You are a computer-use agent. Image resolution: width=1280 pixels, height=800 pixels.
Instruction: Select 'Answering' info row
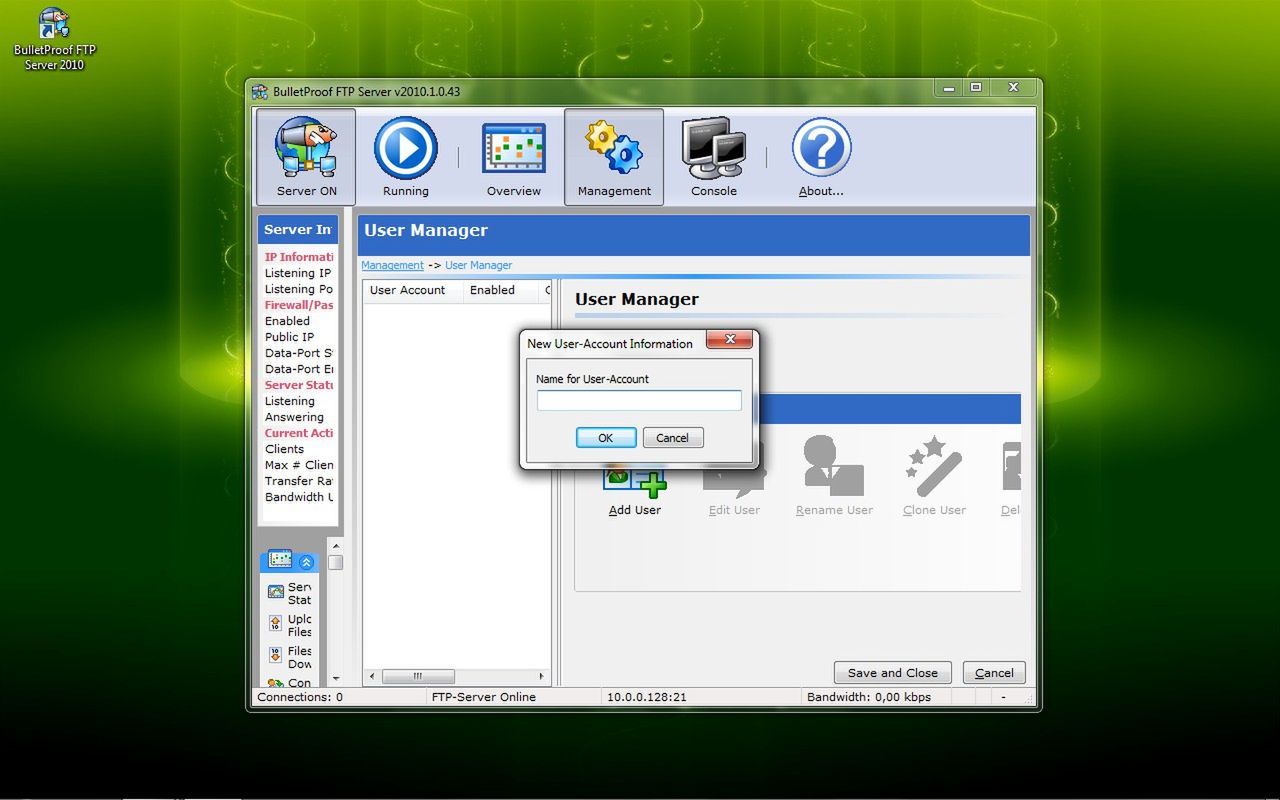pos(294,417)
